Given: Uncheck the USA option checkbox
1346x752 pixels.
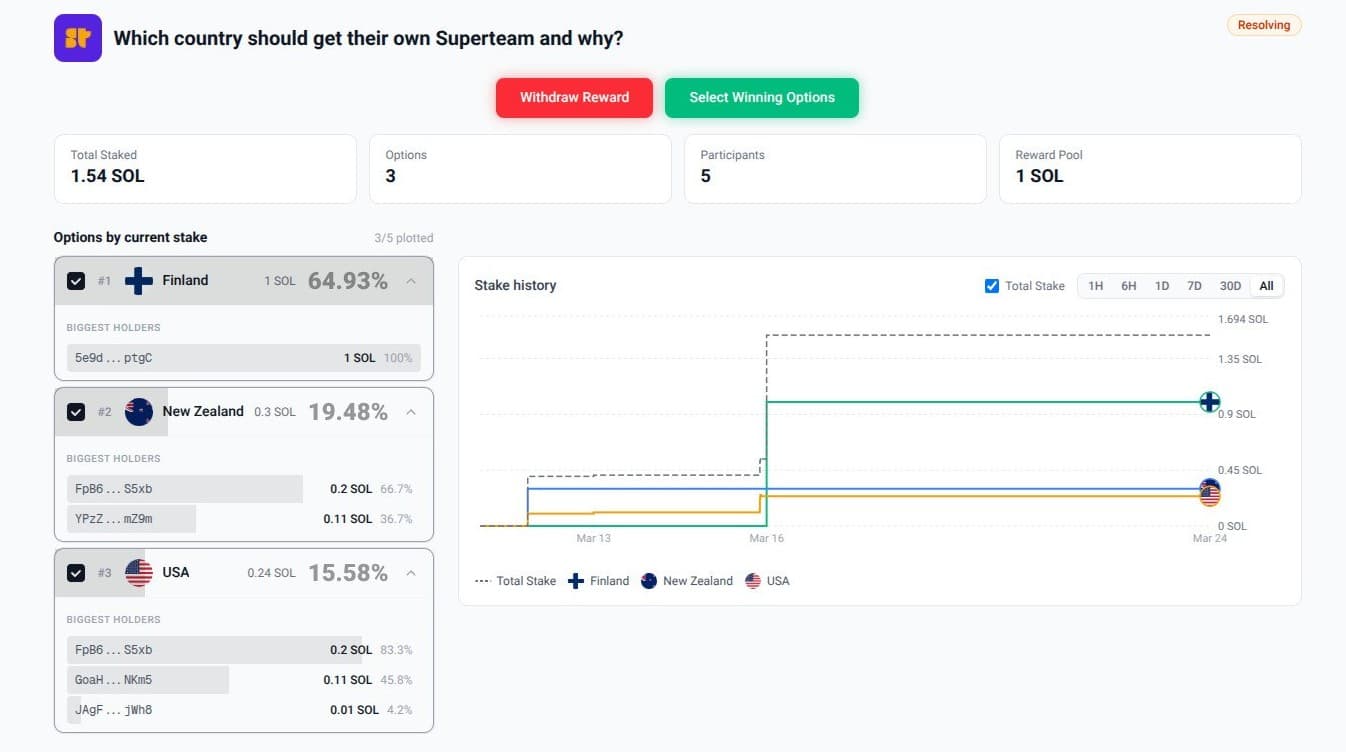Looking at the screenshot, I should click(x=76, y=573).
